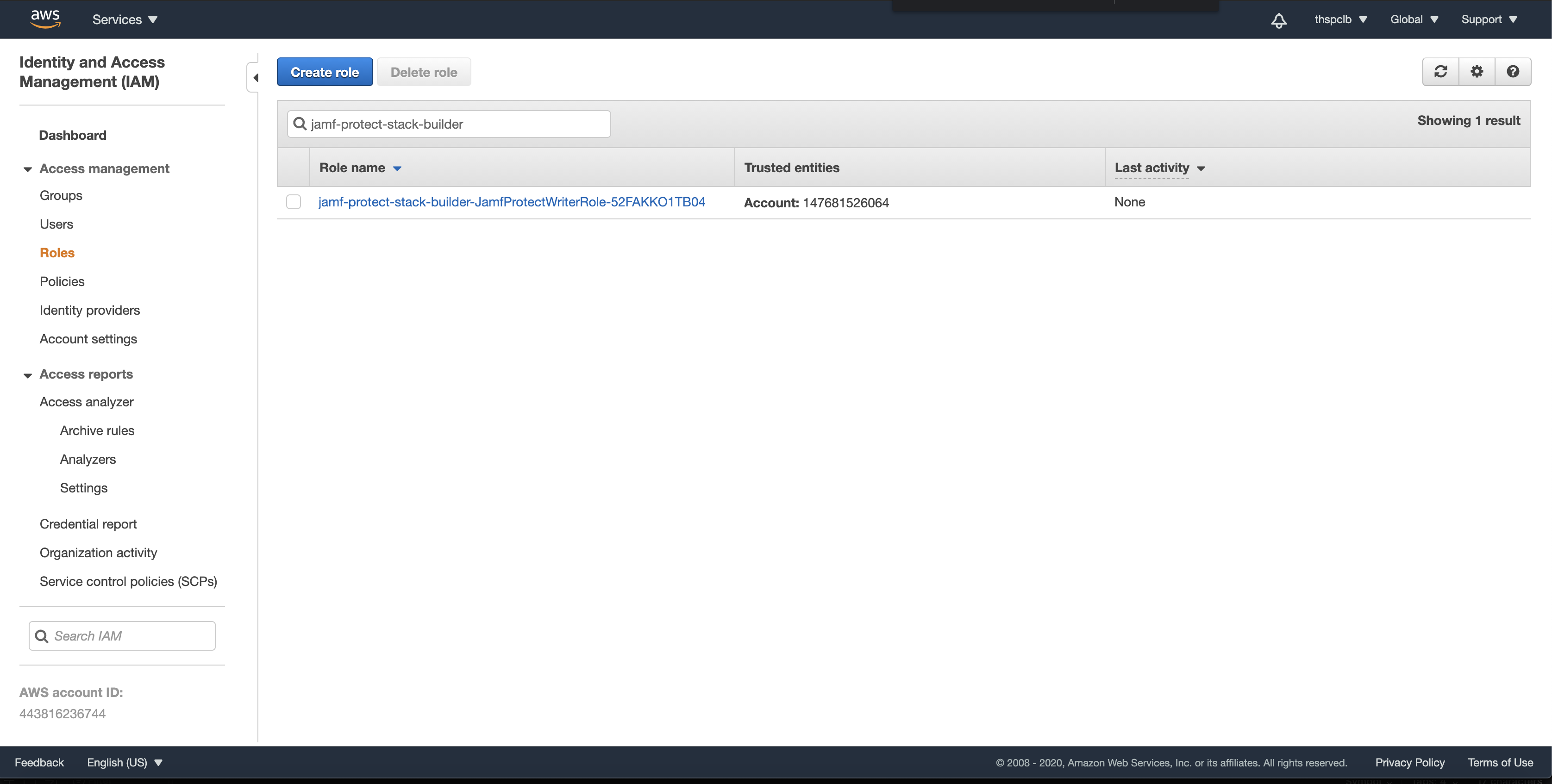
Task: Open the help question mark icon
Action: click(x=1513, y=72)
